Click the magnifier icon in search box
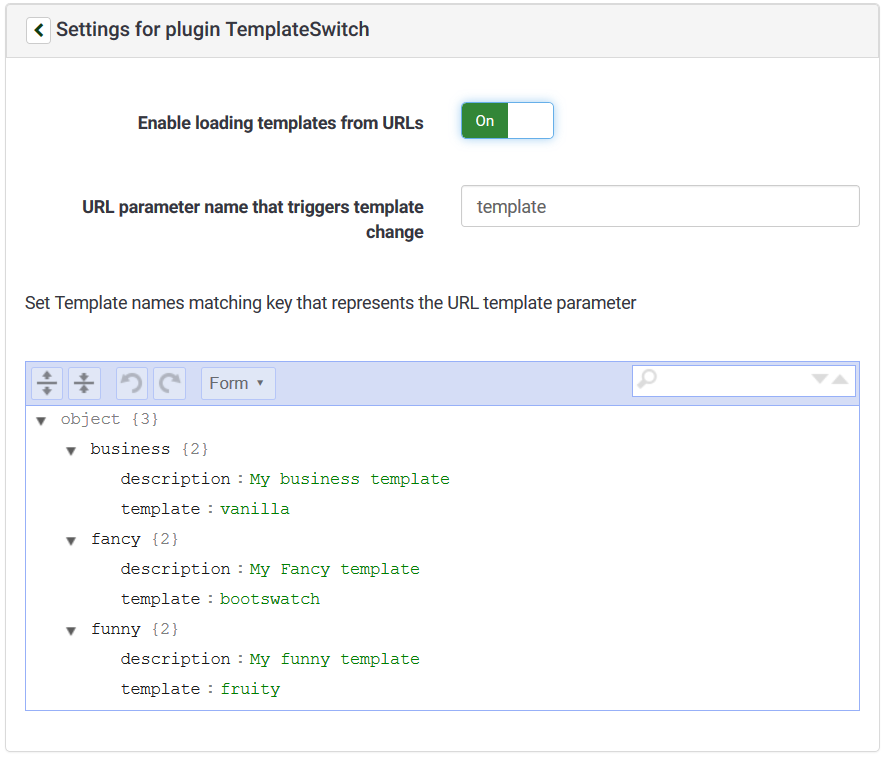 (x=648, y=380)
